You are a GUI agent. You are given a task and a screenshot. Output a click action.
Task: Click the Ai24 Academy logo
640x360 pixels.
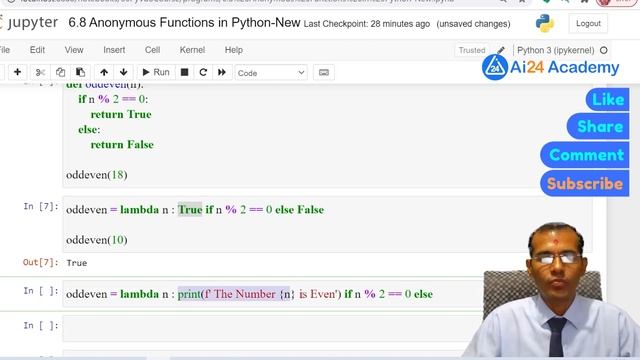[550, 67]
